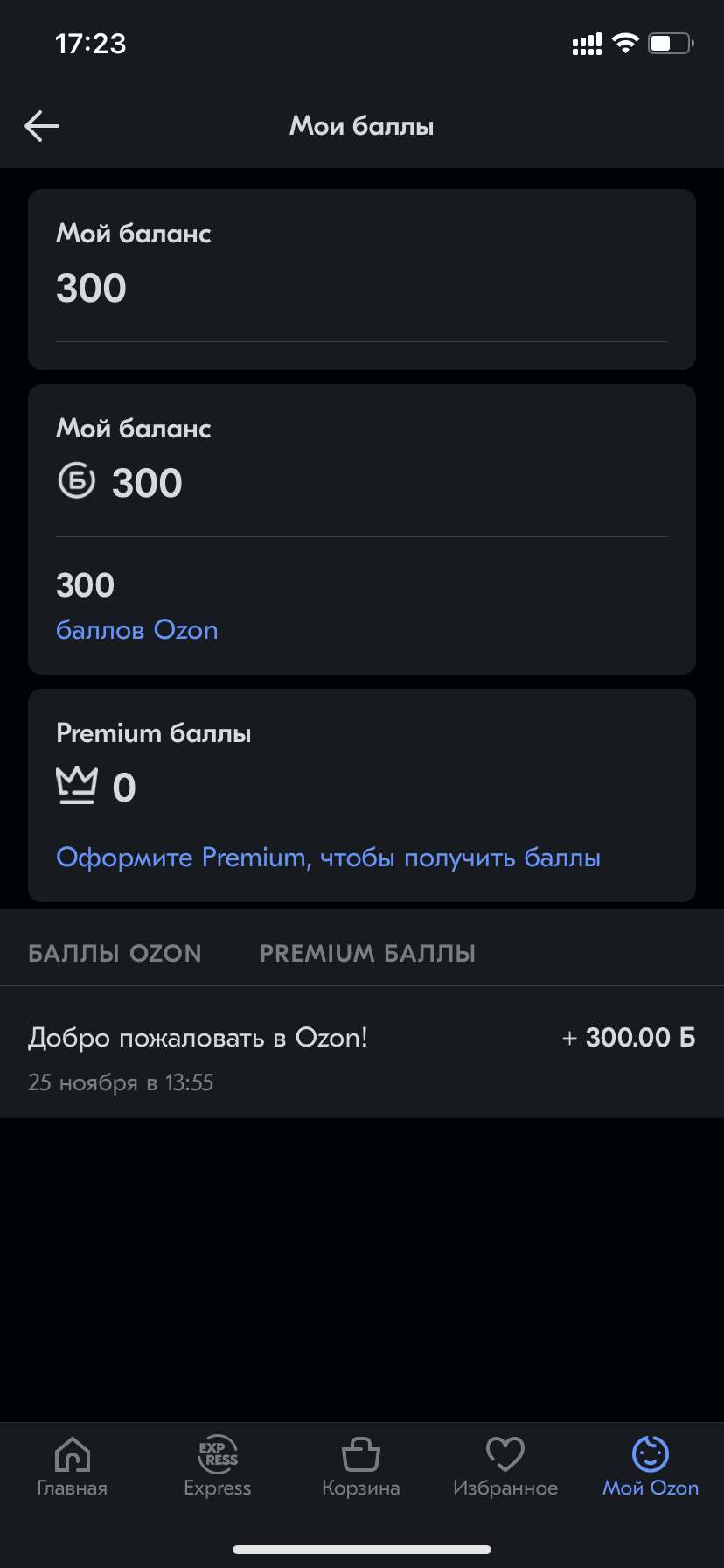
Task: Switch to PREMIUM БАЛЛЫ tab
Action: (x=367, y=953)
